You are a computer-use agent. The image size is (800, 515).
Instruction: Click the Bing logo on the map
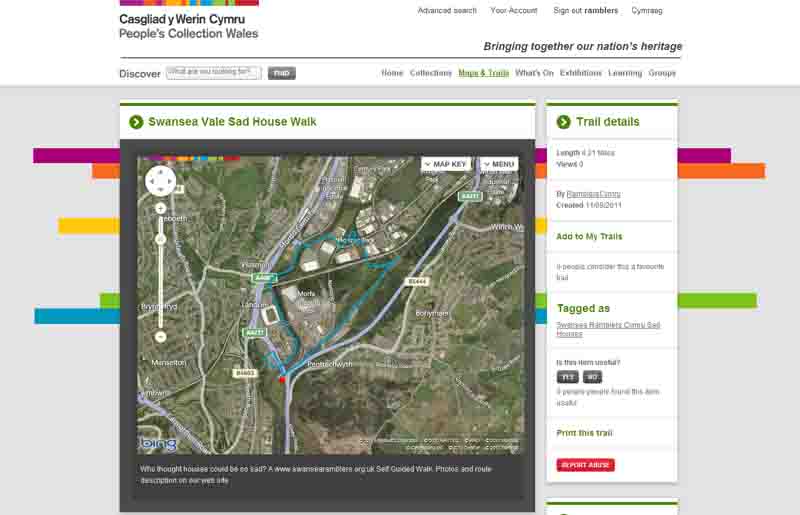158,443
